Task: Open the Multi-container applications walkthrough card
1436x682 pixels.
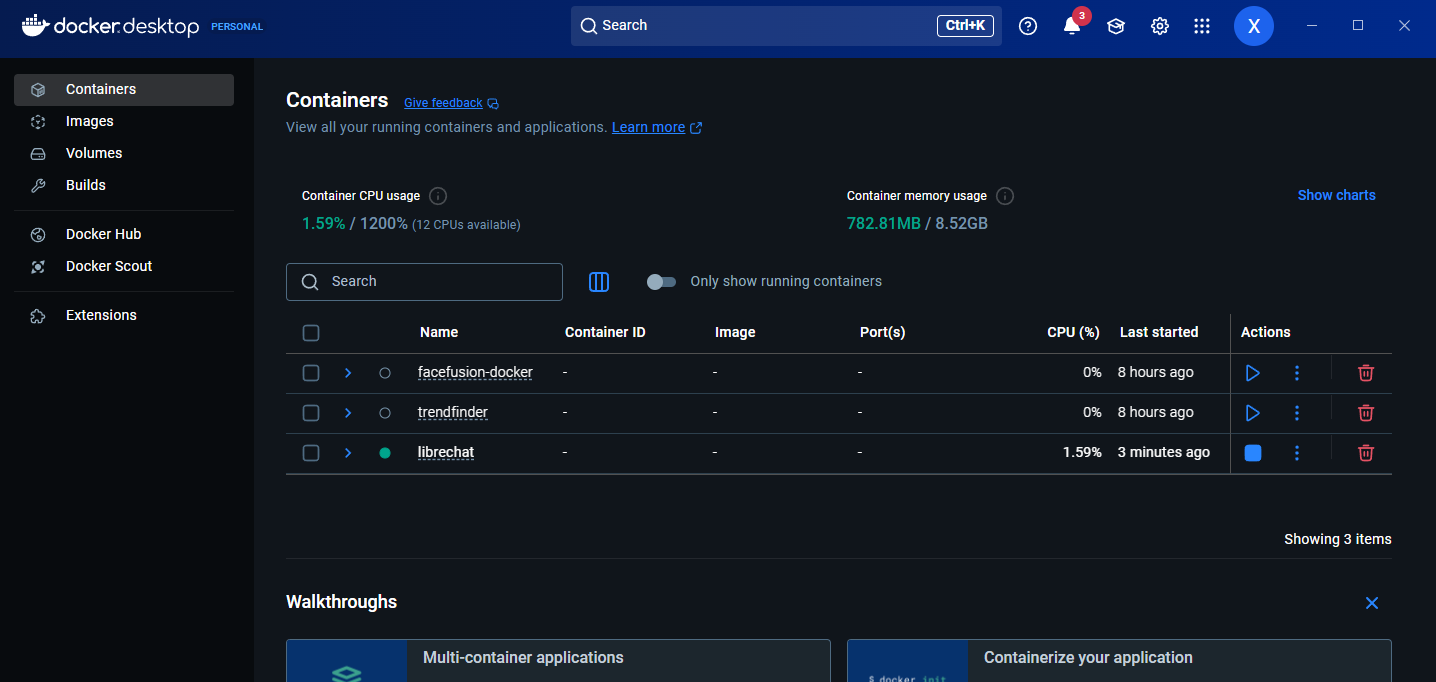Action: [558, 661]
